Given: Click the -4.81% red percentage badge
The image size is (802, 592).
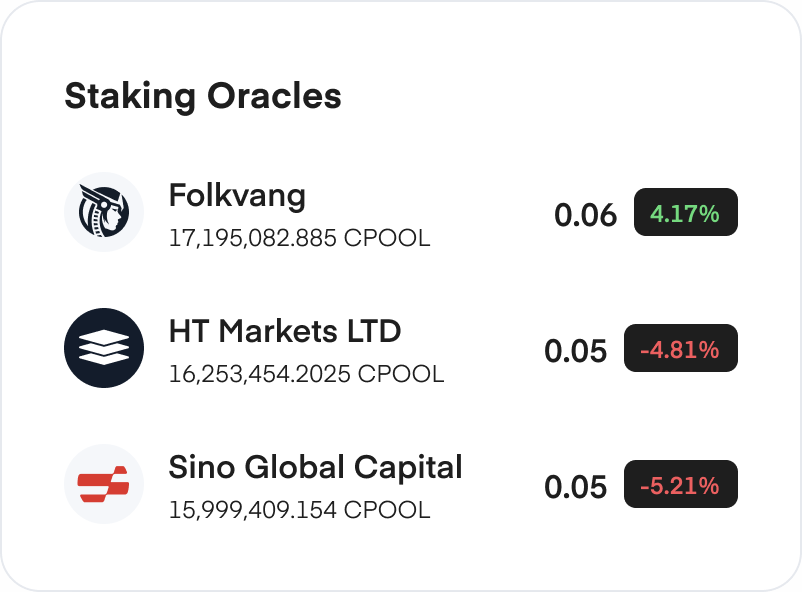Looking at the screenshot, I should click(681, 349).
